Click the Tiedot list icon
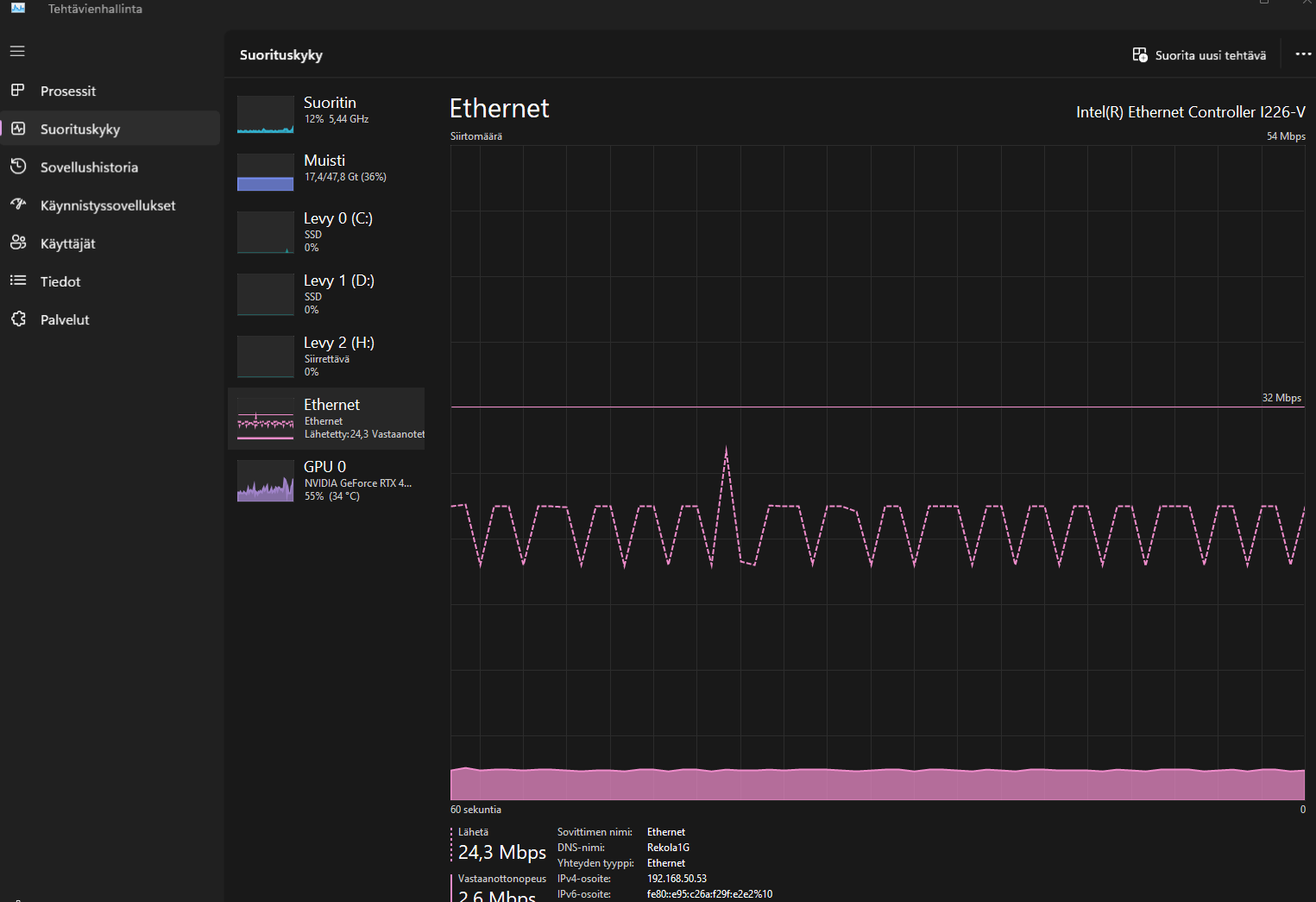This screenshot has width=1316, height=902. coord(17,281)
